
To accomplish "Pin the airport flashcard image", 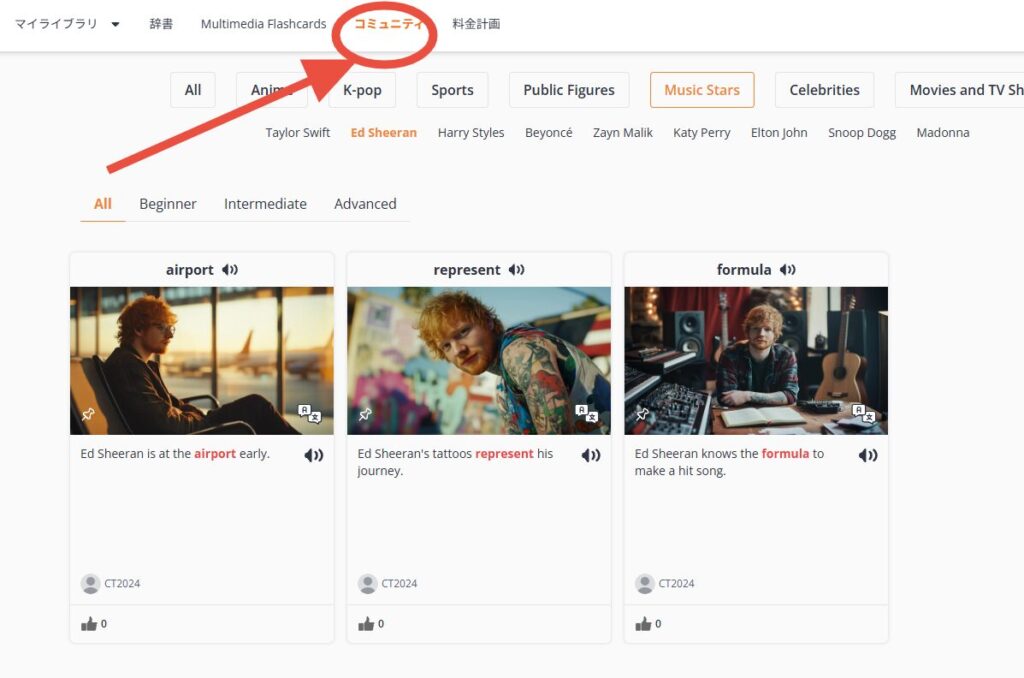I will tap(88, 414).
